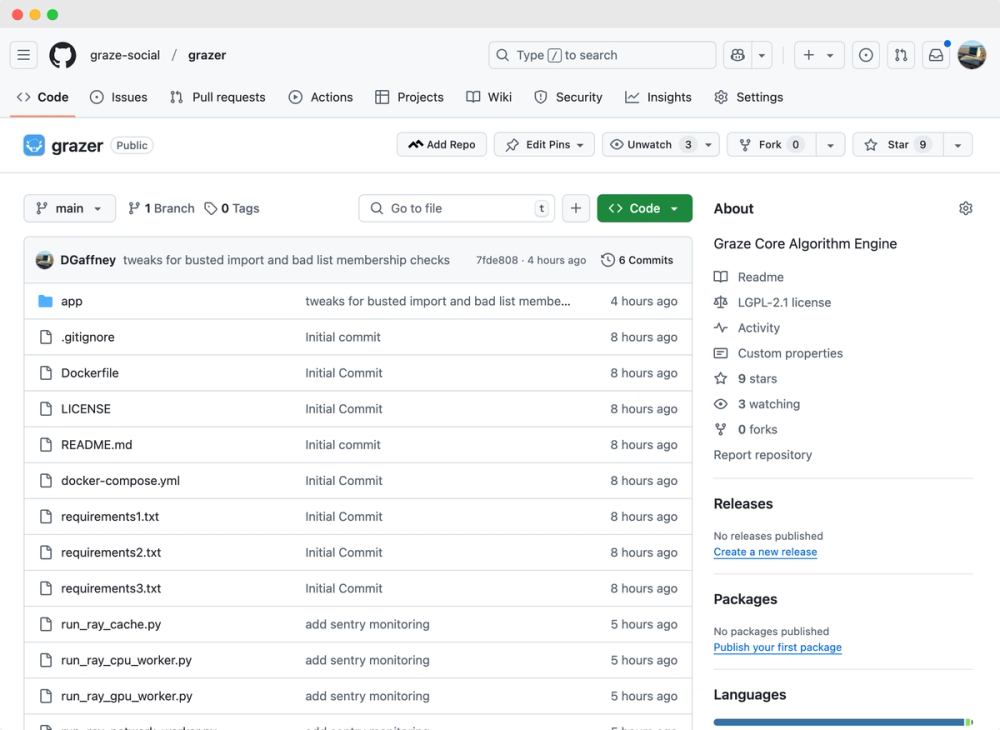This screenshot has width=1000, height=730.
Task: Open the README.md file
Action: coord(97,444)
